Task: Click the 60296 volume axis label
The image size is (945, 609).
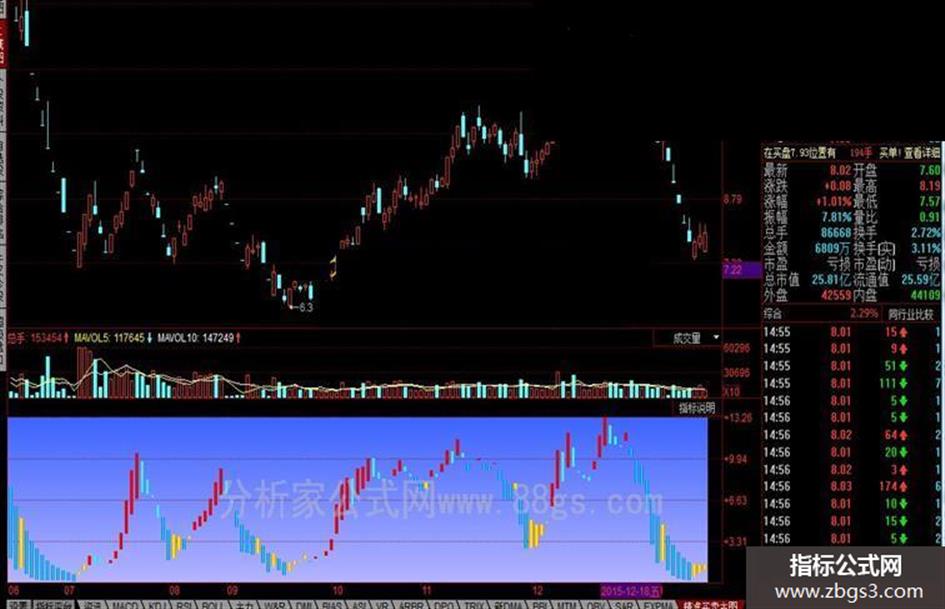Action: (736, 348)
